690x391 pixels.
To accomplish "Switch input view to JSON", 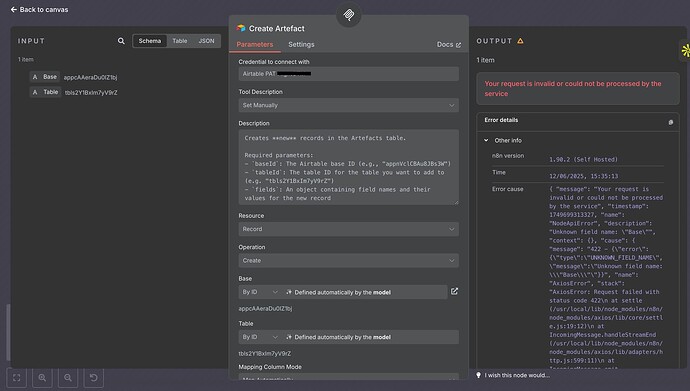I will pos(206,41).
